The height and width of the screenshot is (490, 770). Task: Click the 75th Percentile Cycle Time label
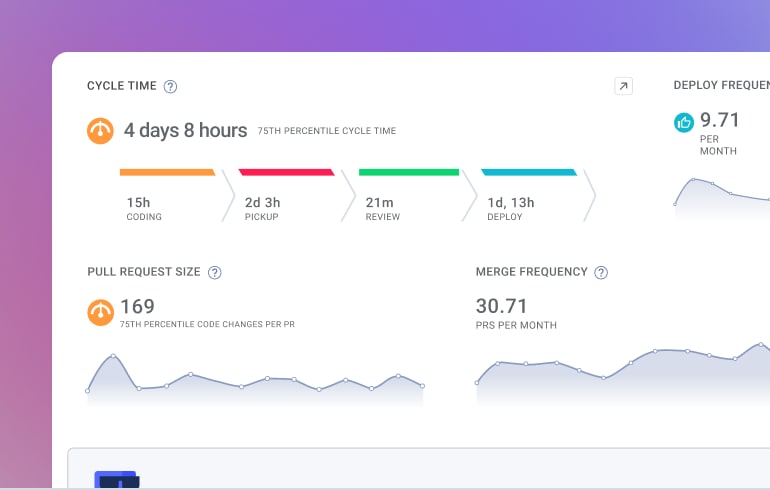click(327, 131)
